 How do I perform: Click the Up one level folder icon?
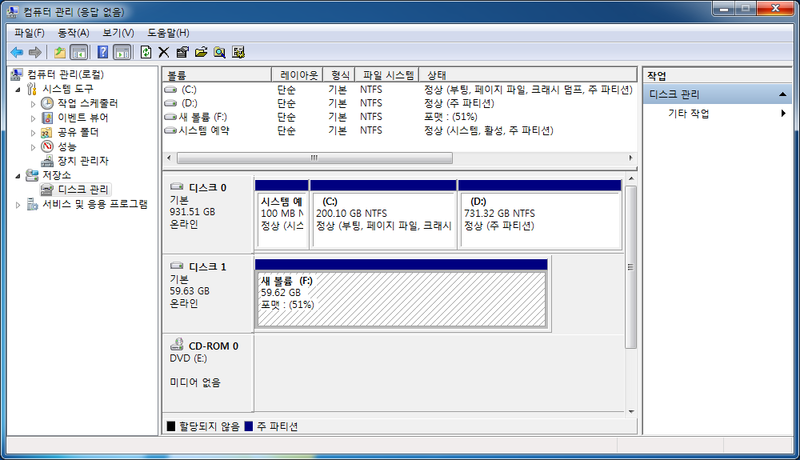pyautogui.click(x=60, y=52)
